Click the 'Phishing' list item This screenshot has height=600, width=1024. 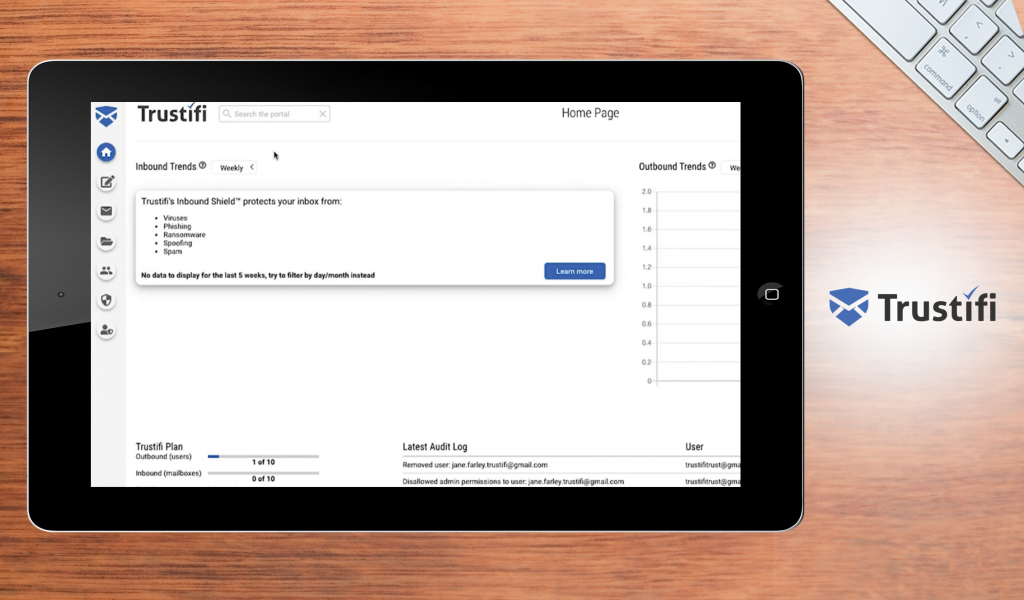point(177,226)
